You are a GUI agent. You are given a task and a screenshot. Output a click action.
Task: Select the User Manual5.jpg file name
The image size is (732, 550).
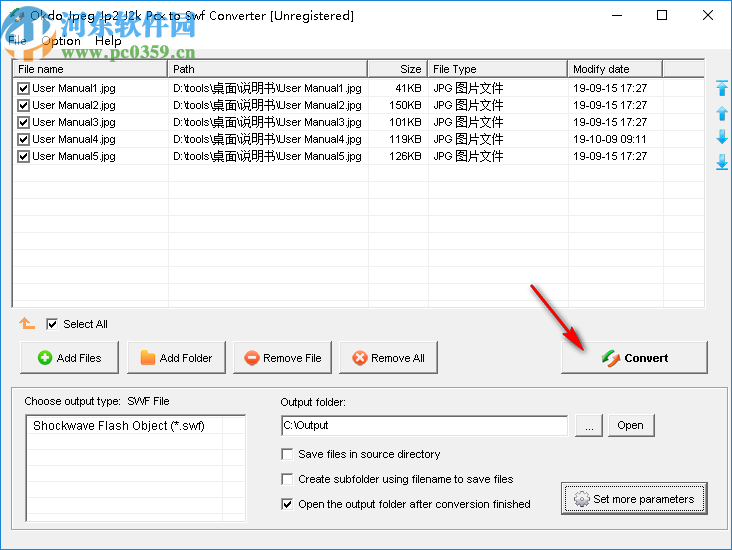click(74, 156)
